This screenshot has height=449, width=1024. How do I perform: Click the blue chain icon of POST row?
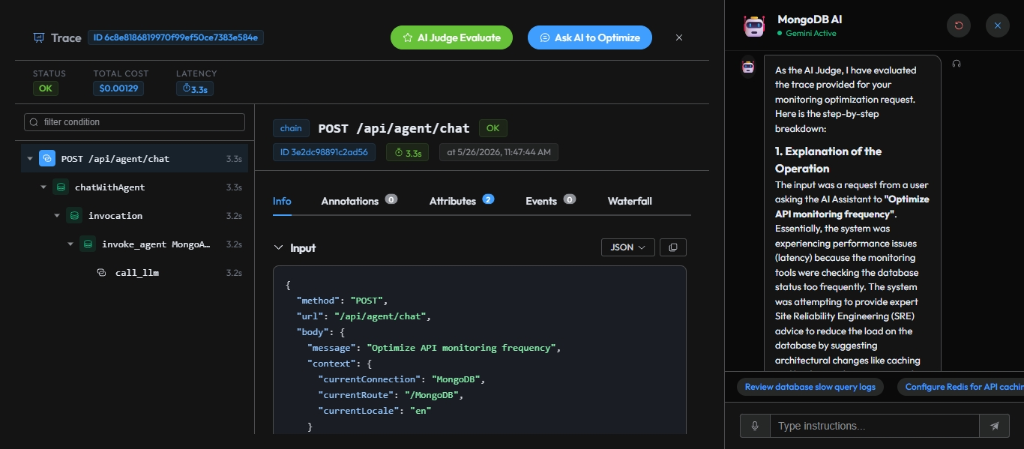point(47,159)
